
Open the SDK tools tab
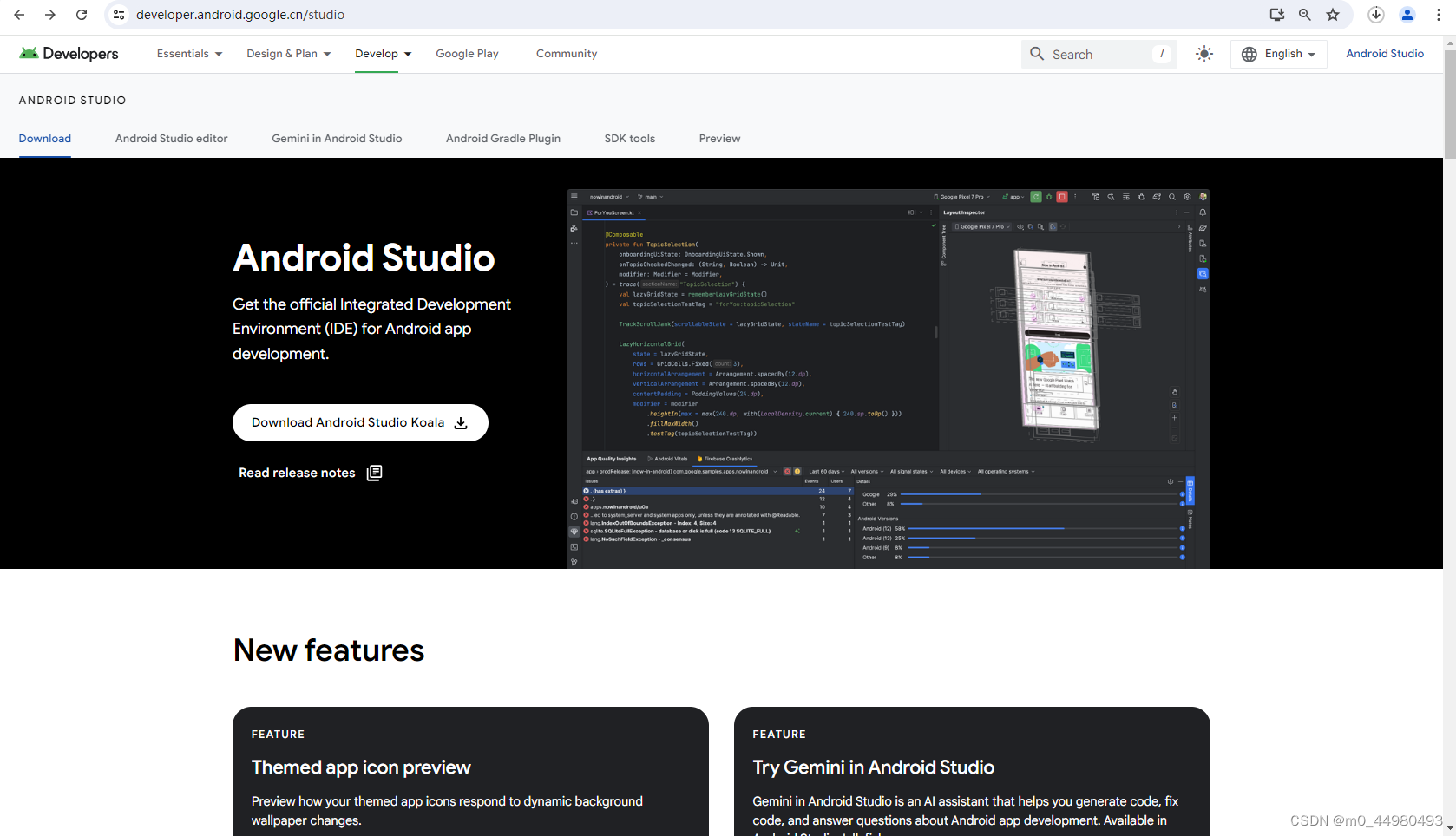pos(630,139)
